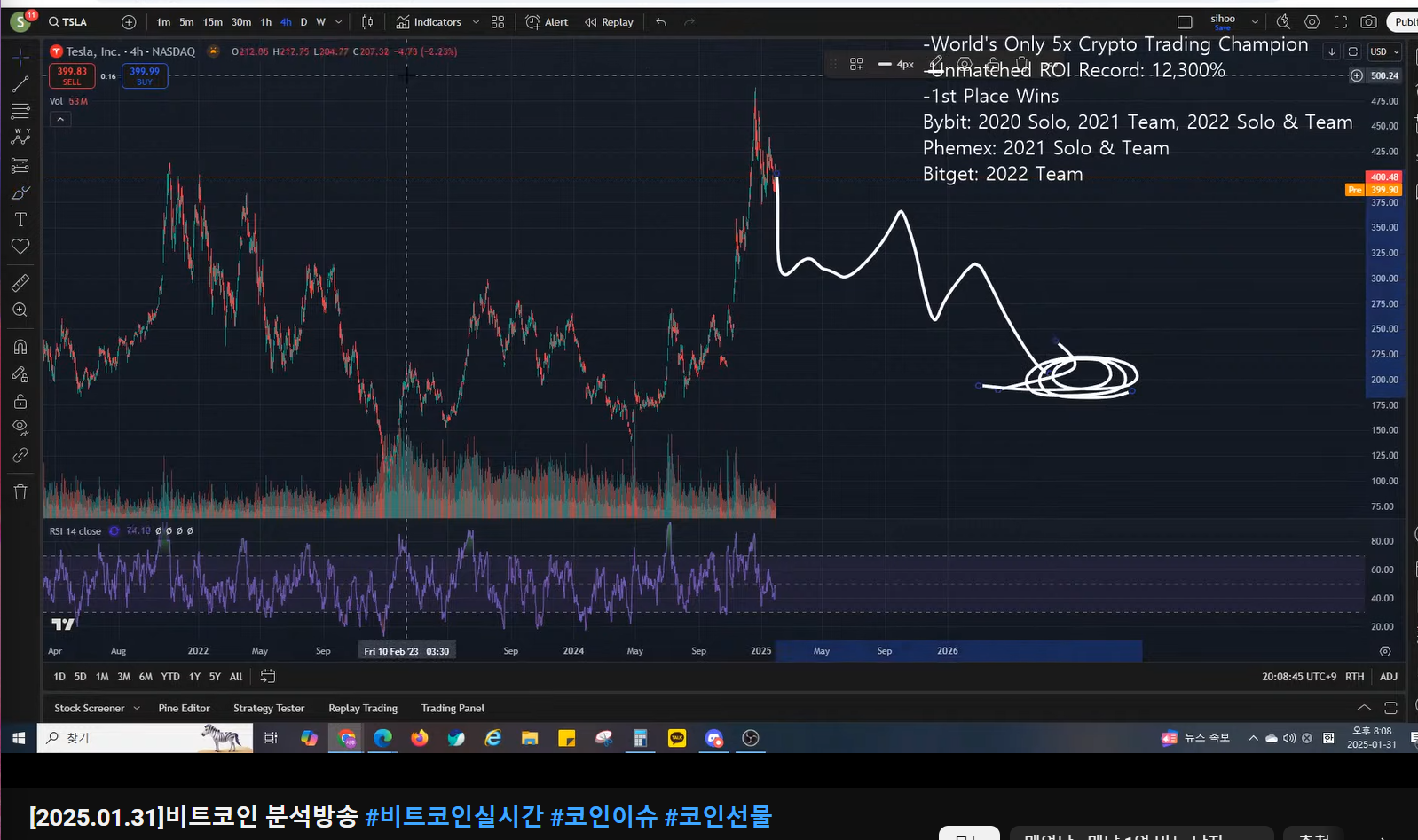Toggle the link drawings chain icon
This screenshot has width=1418, height=840.
pyautogui.click(x=20, y=455)
